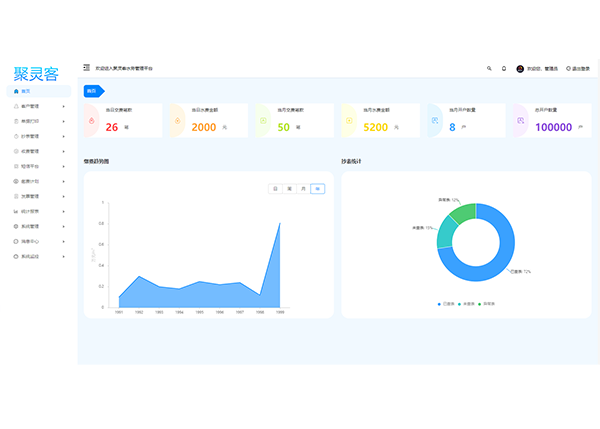Click the home icon beside 首页 in the sidebar
The height and width of the screenshot is (429, 600).
[14, 91]
